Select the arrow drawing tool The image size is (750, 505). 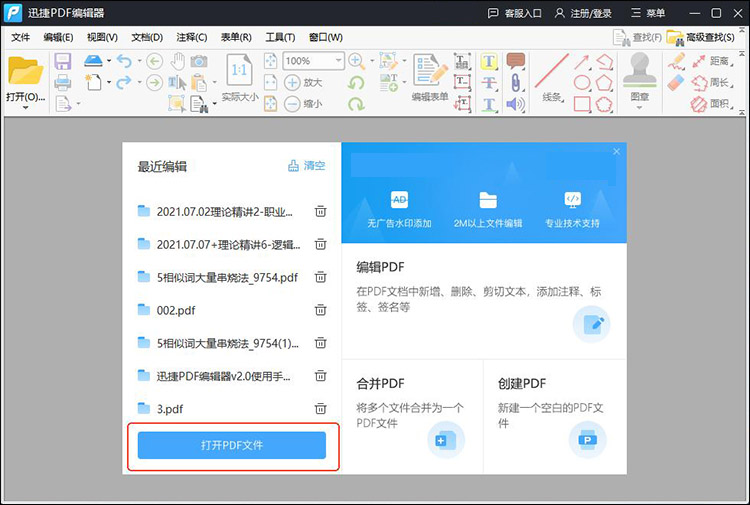point(582,62)
